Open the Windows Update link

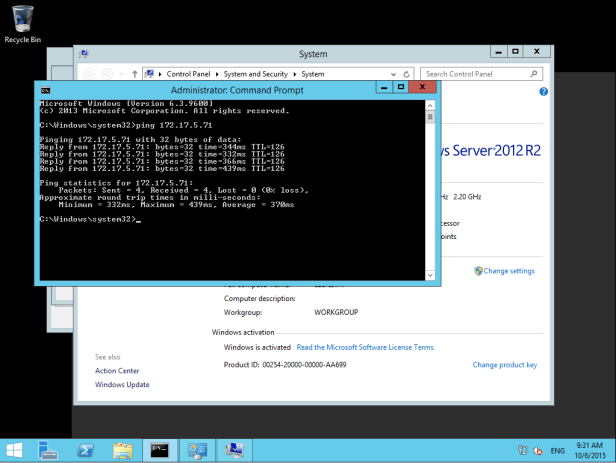tap(122, 384)
